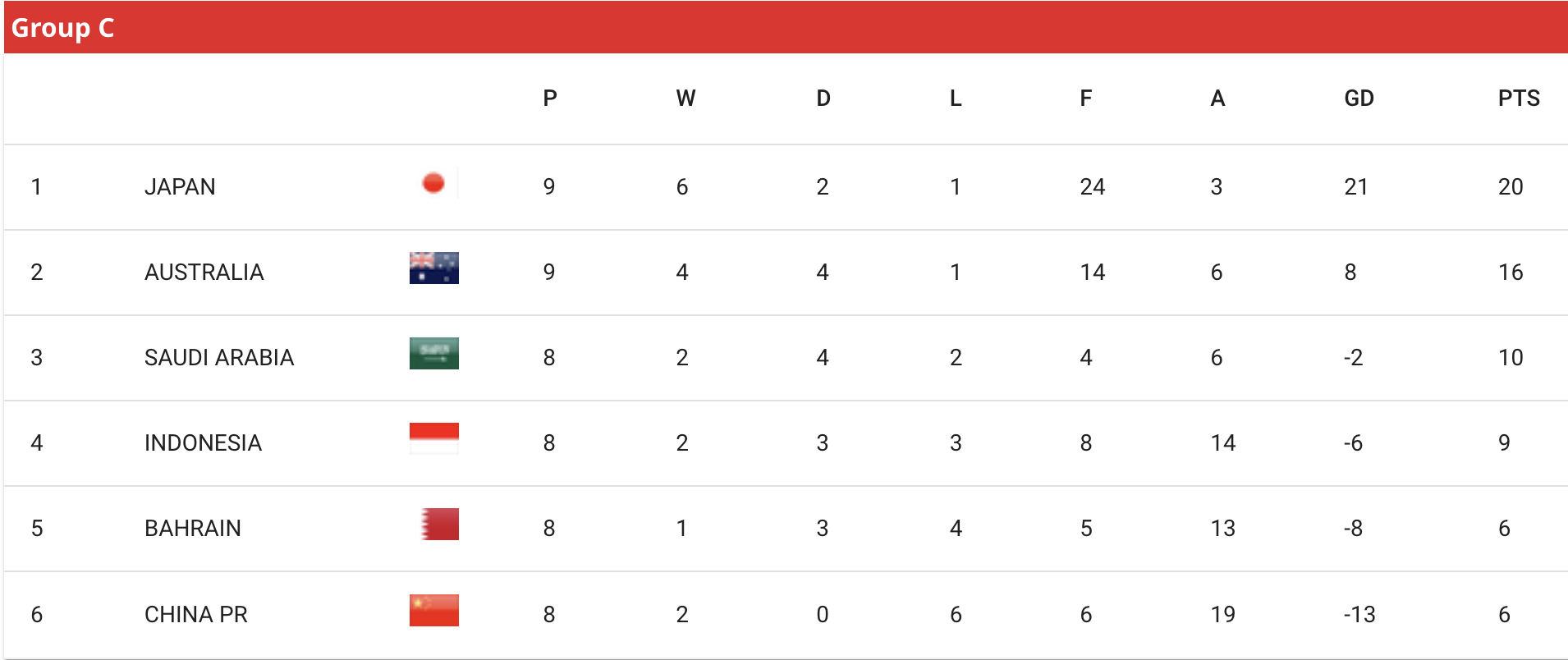Click the Indonesia flag icon
Screen dimensions: 1568x660
(x=434, y=439)
